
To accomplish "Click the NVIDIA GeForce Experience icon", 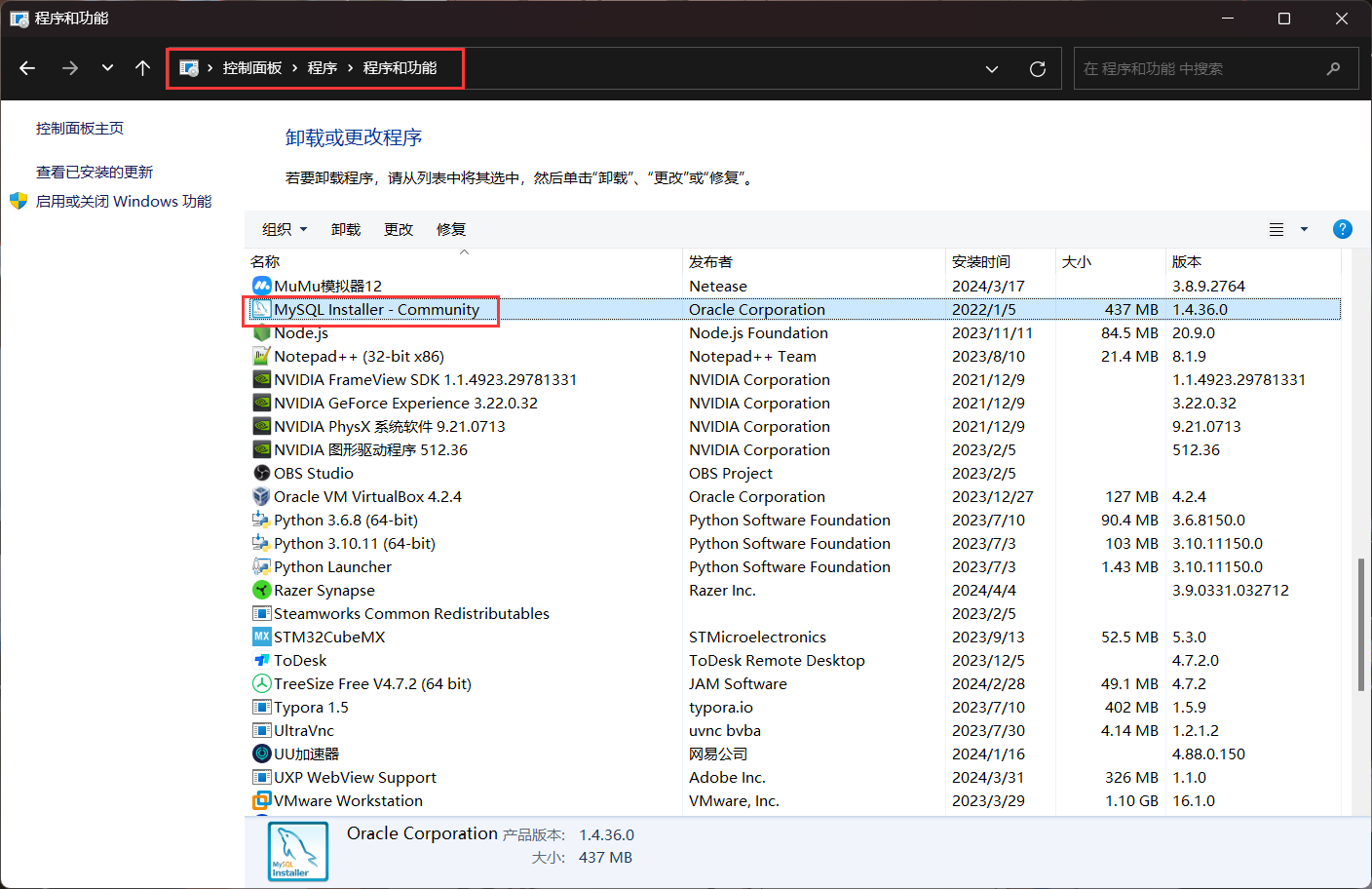I will pyautogui.click(x=261, y=403).
